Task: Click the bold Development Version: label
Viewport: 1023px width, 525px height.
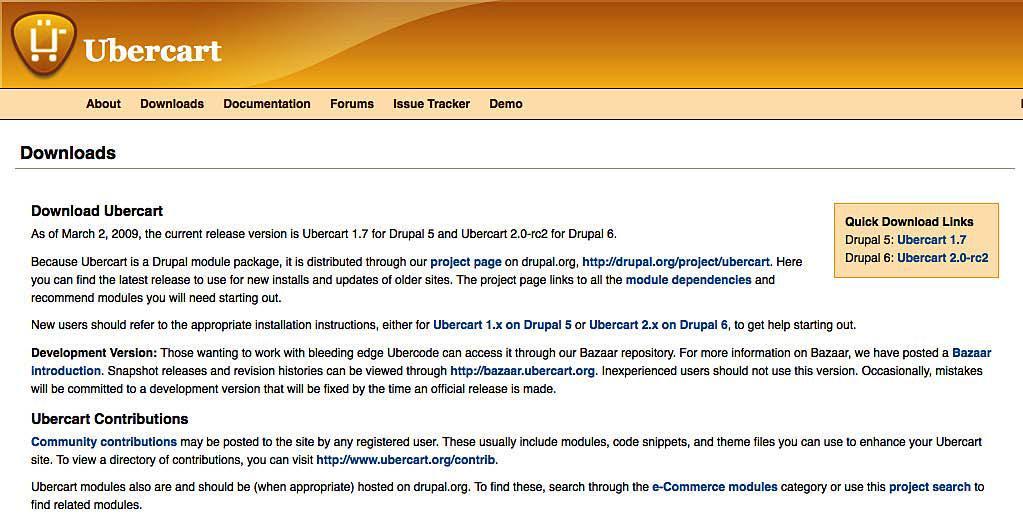Action: [94, 353]
